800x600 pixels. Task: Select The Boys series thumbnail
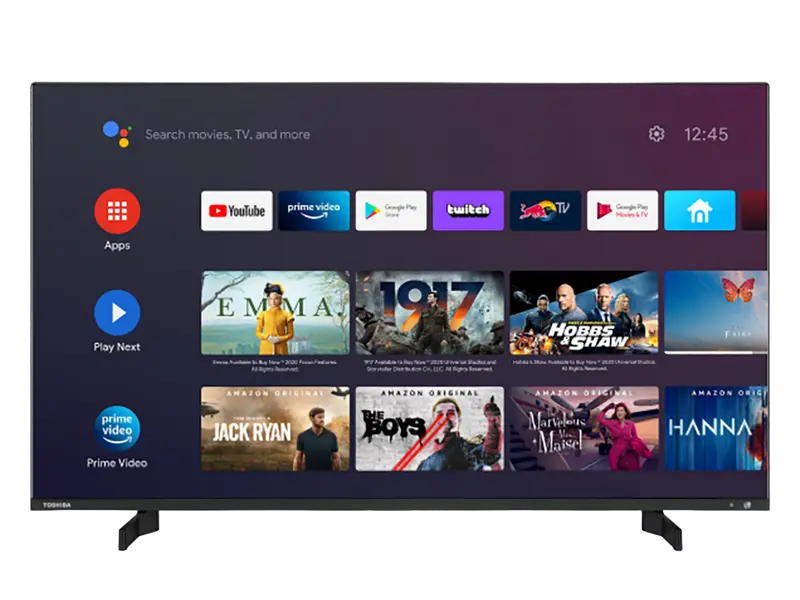pos(430,428)
